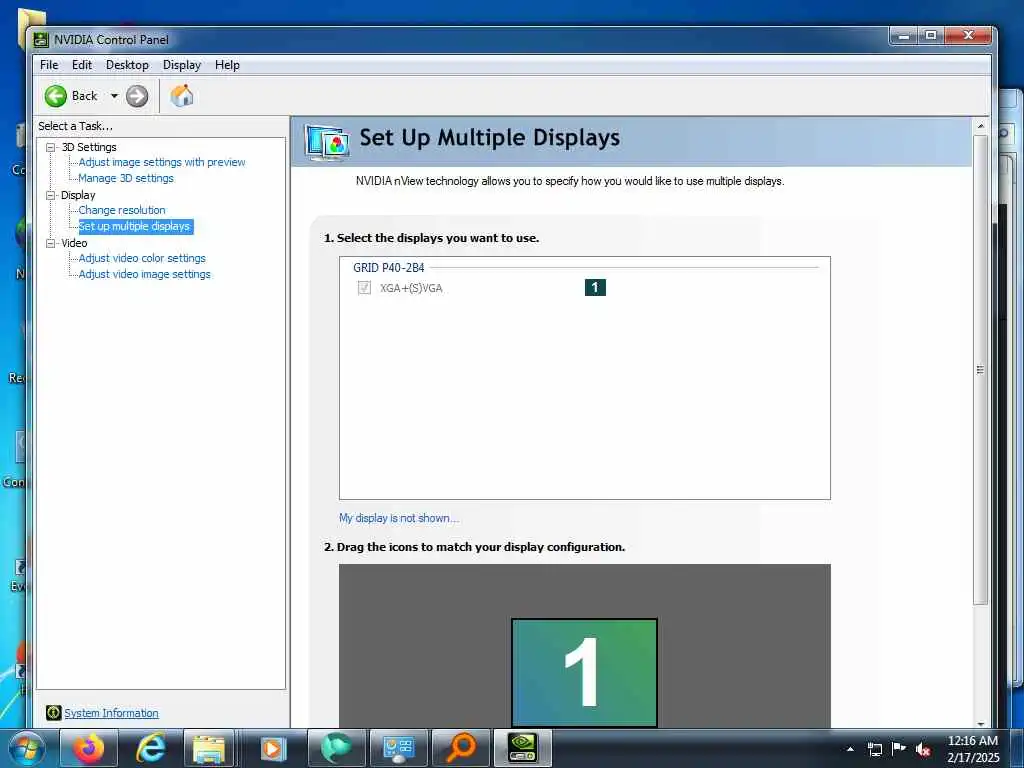Open the Desktop menu
The image size is (1024, 768).
(x=127, y=65)
